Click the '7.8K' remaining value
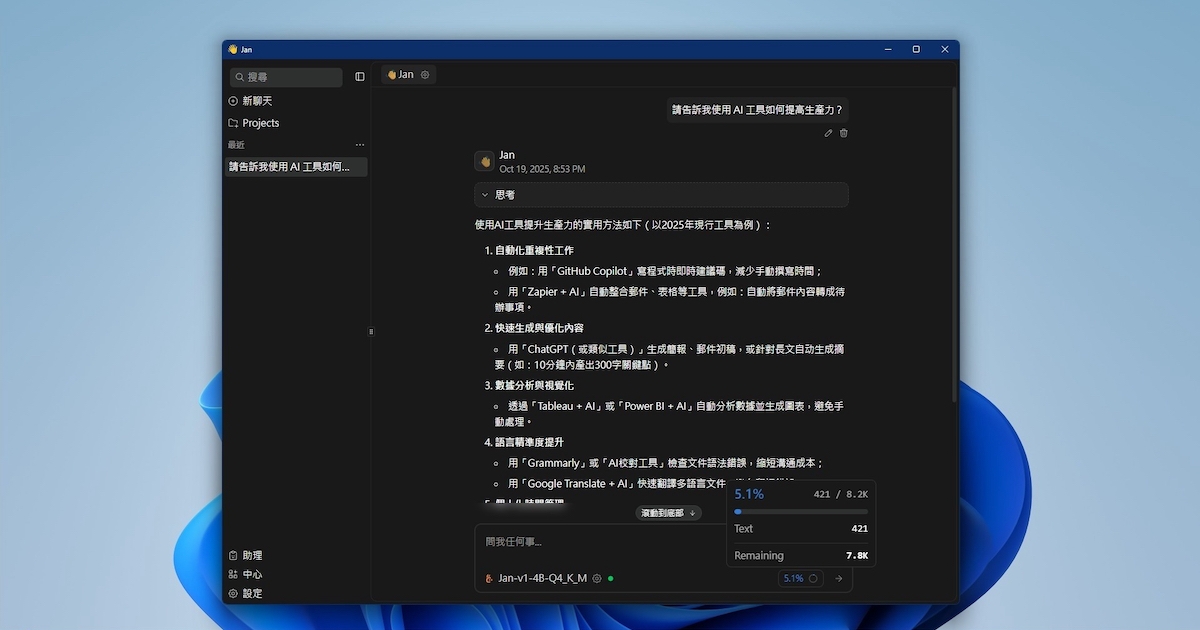 (x=857, y=555)
